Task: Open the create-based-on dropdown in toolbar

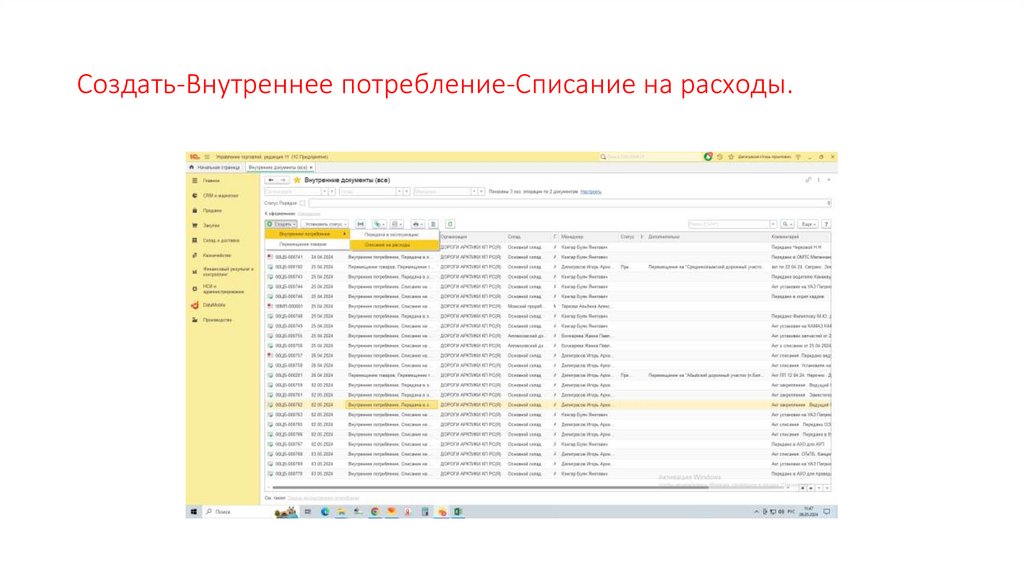Action: [378, 224]
